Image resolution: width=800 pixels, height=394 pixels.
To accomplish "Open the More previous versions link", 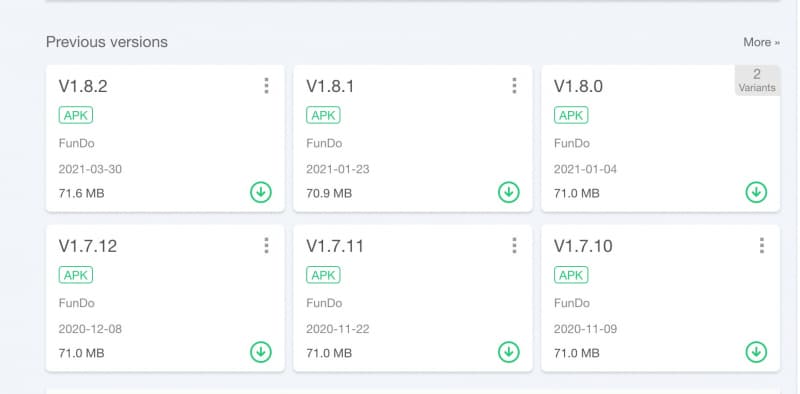I will pos(761,42).
